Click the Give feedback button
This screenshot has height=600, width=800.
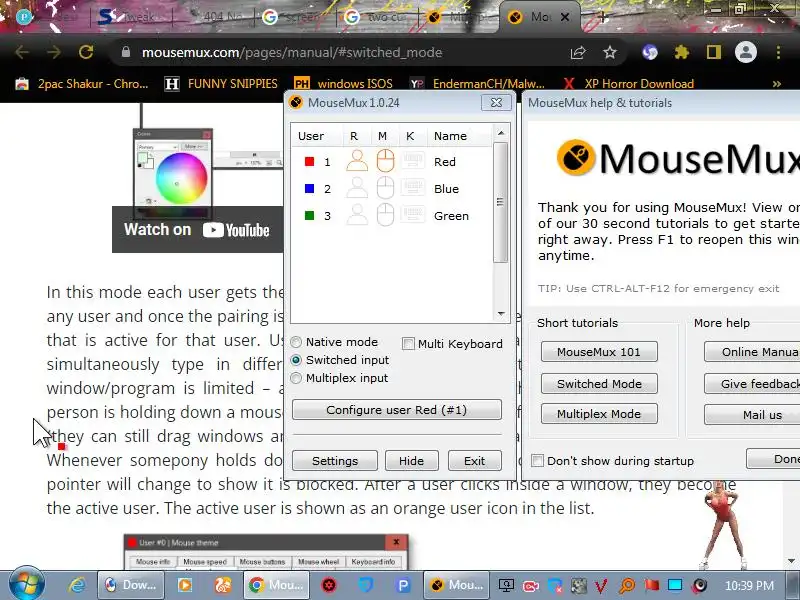click(752, 384)
